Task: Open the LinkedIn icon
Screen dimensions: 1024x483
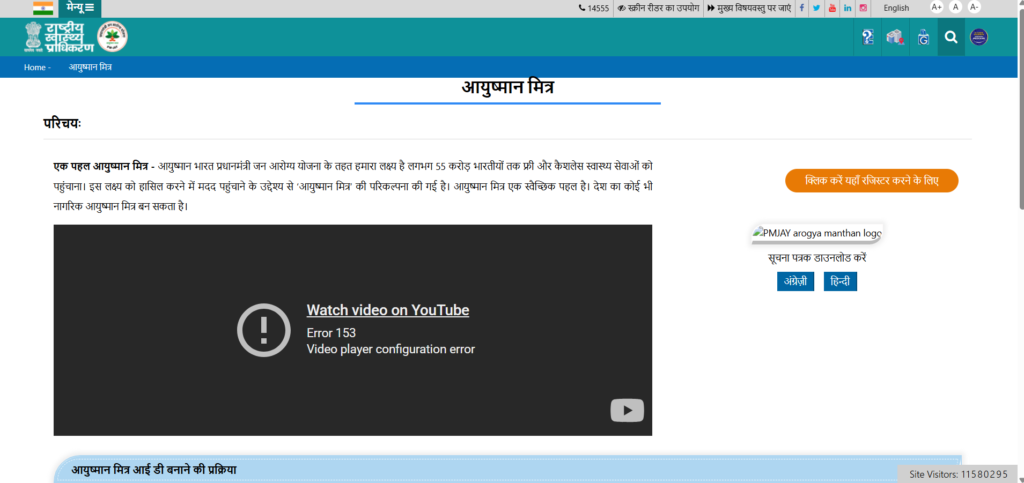Action: [x=848, y=8]
